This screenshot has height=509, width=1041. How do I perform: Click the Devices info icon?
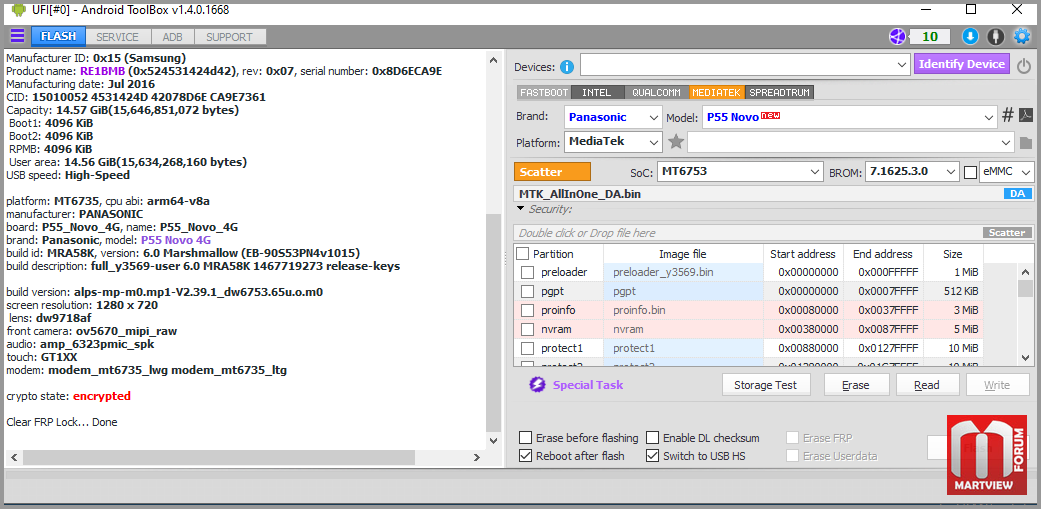[566, 66]
